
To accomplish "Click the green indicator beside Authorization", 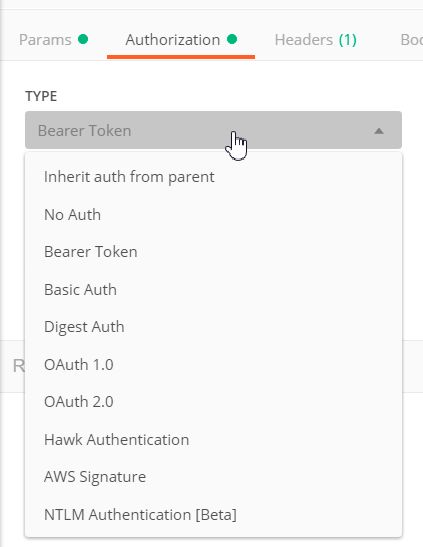I will click(232, 39).
